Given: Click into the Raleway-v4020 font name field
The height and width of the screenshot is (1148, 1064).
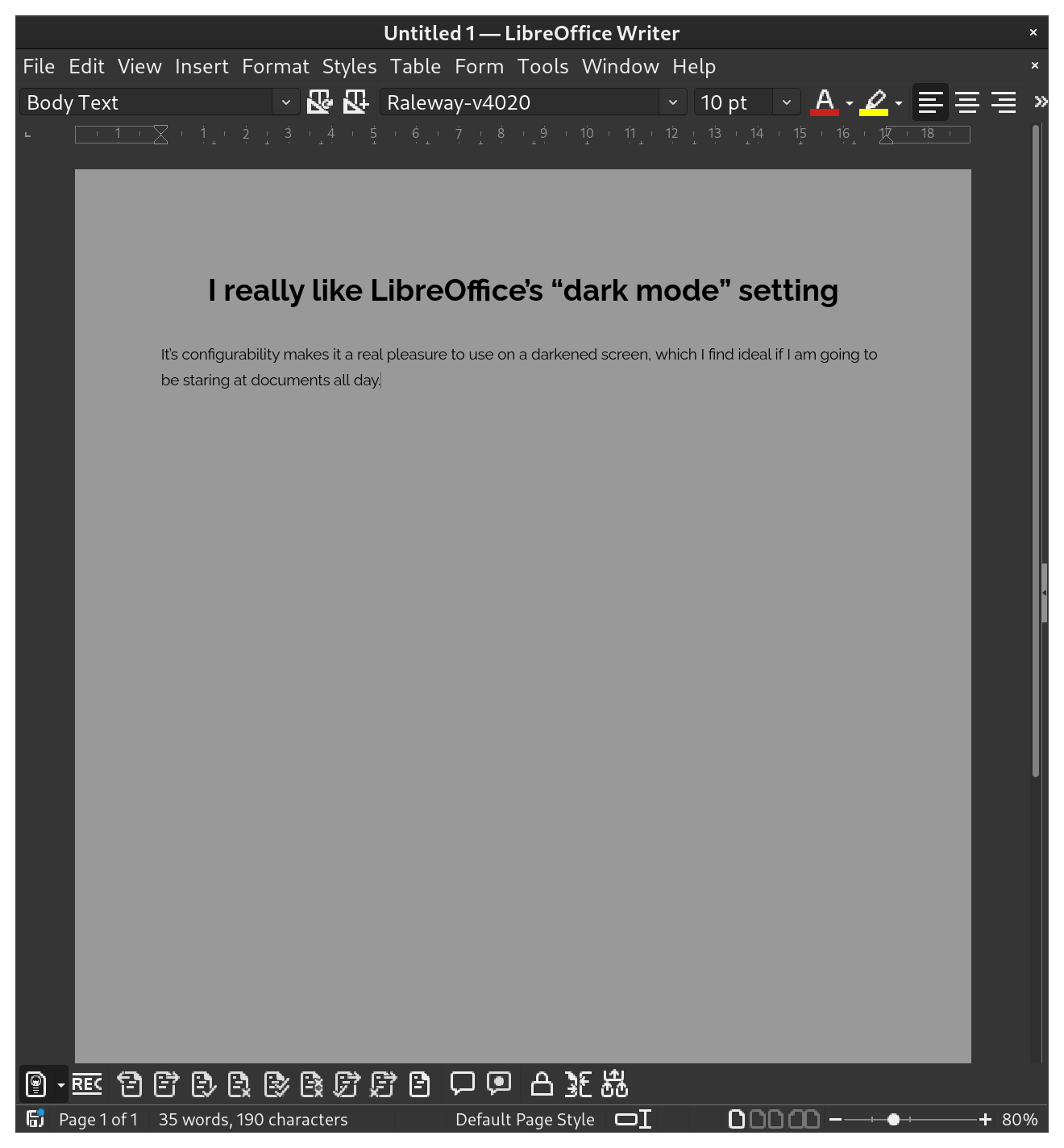Looking at the screenshot, I should pyautogui.click(x=521, y=102).
